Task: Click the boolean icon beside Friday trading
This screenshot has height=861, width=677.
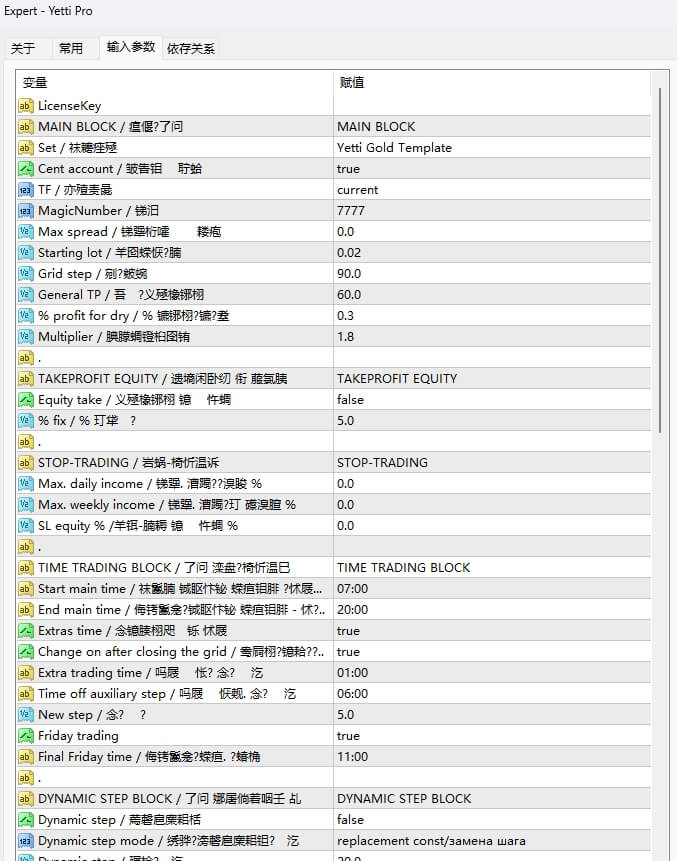Action: pyautogui.click(x=26, y=736)
